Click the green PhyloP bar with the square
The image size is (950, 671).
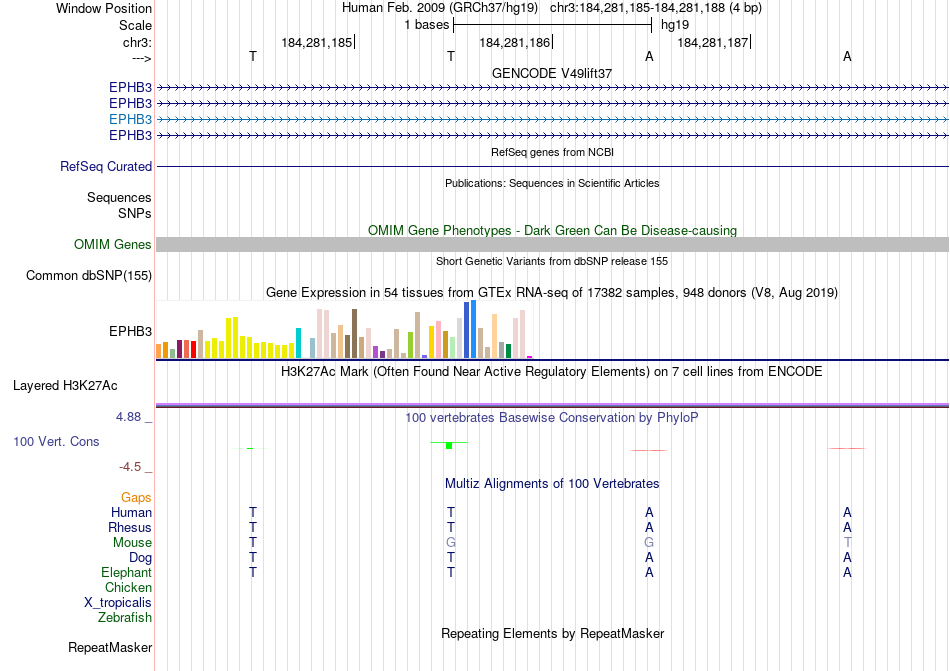tap(449, 445)
